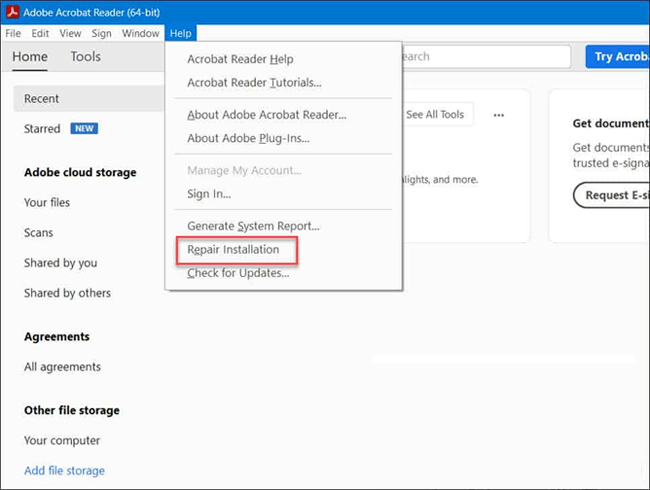Click the Add file storage link
650x490 pixels.
[64, 470]
